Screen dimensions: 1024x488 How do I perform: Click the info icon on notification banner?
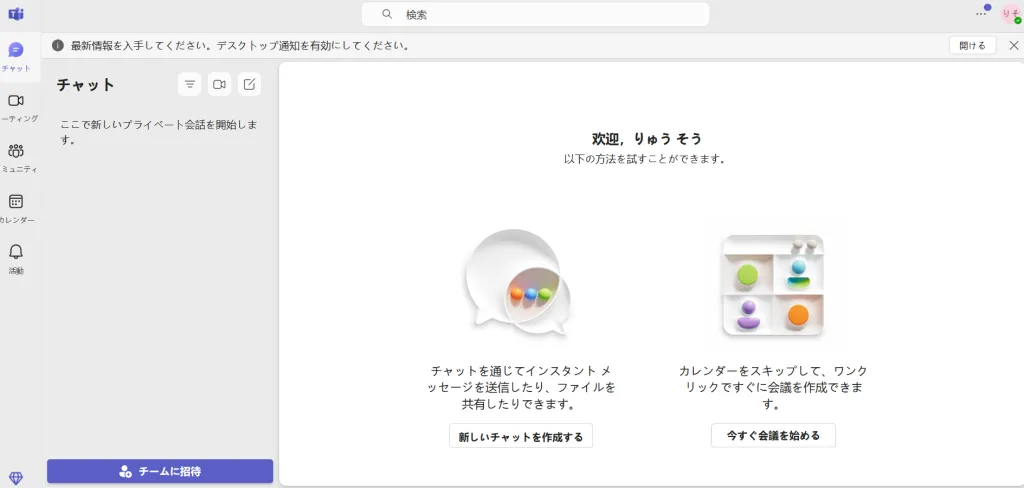(x=58, y=45)
